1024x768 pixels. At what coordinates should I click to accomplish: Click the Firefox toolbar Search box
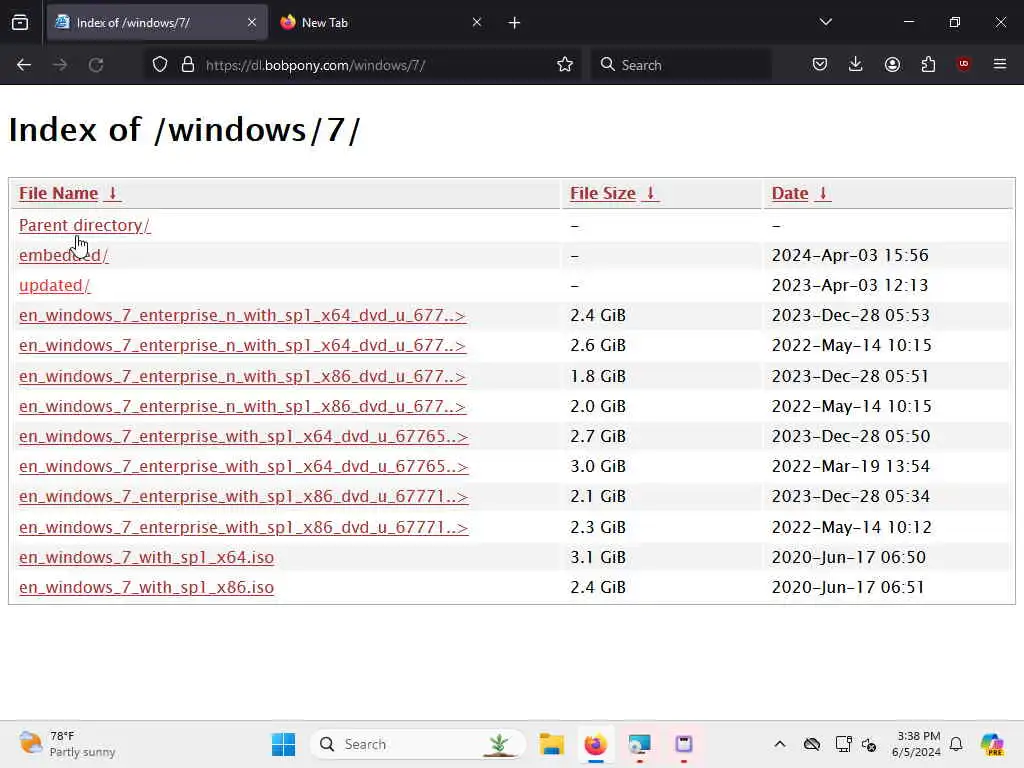681,65
